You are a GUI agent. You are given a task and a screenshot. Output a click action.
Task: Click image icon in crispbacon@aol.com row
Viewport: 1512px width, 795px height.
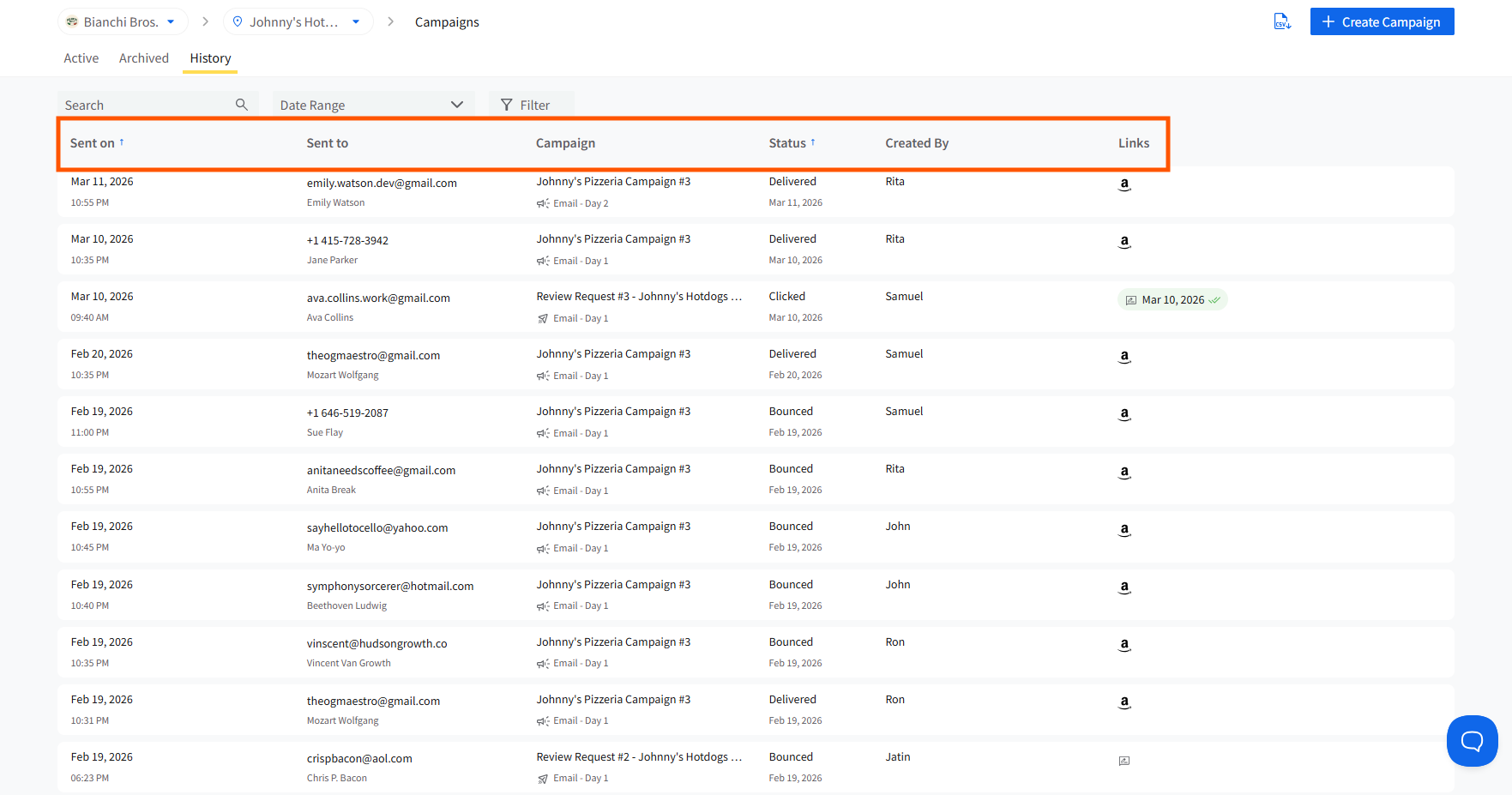(x=1124, y=761)
